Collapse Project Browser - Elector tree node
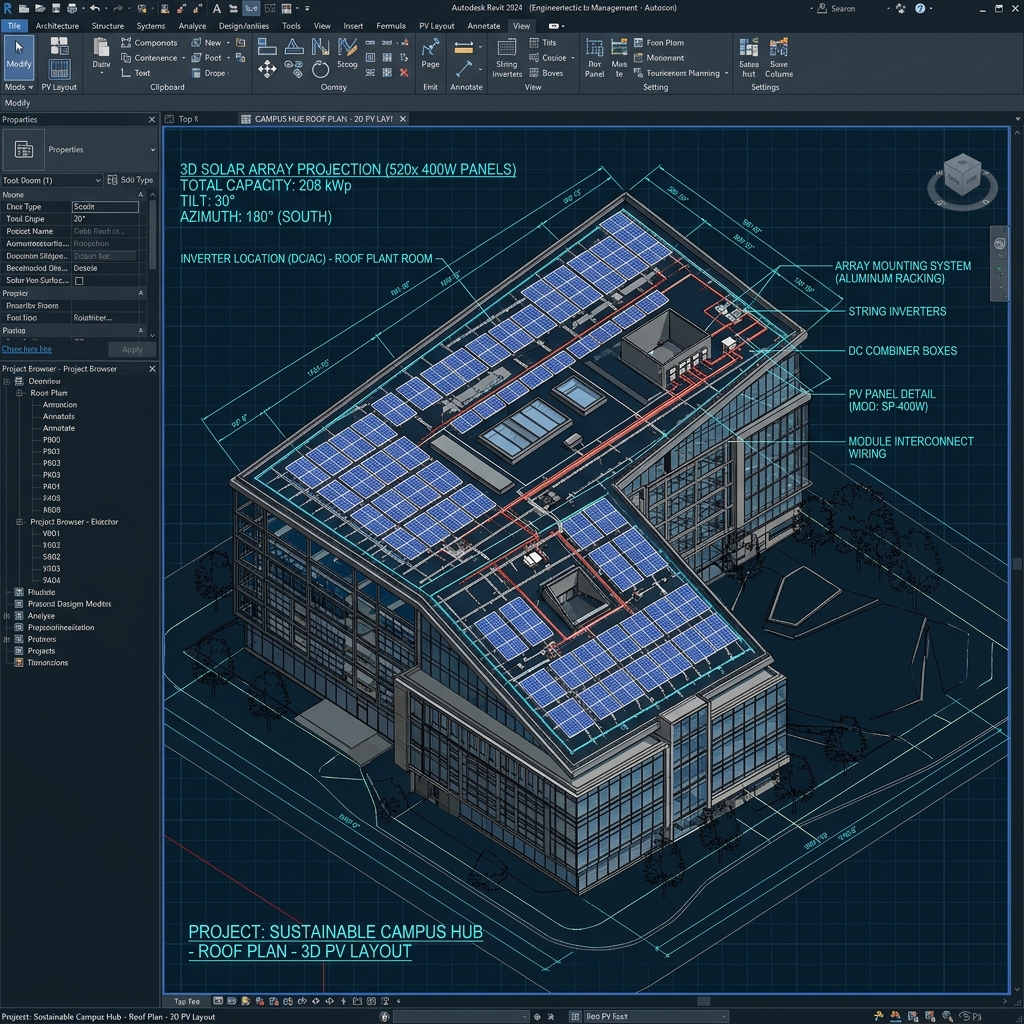The width and height of the screenshot is (1024, 1024). [x=19, y=522]
